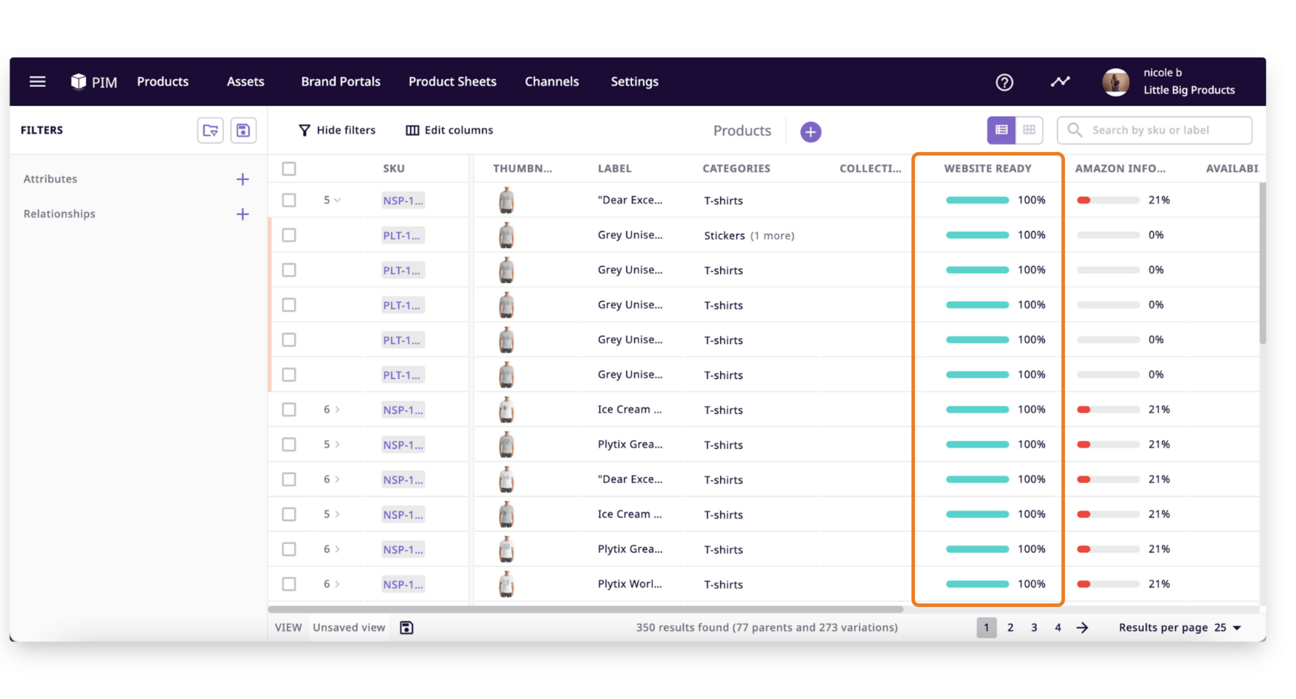Expand the Relationships filter section
Image resolution: width=1296 pixels, height=699 pixels.
(x=242, y=214)
